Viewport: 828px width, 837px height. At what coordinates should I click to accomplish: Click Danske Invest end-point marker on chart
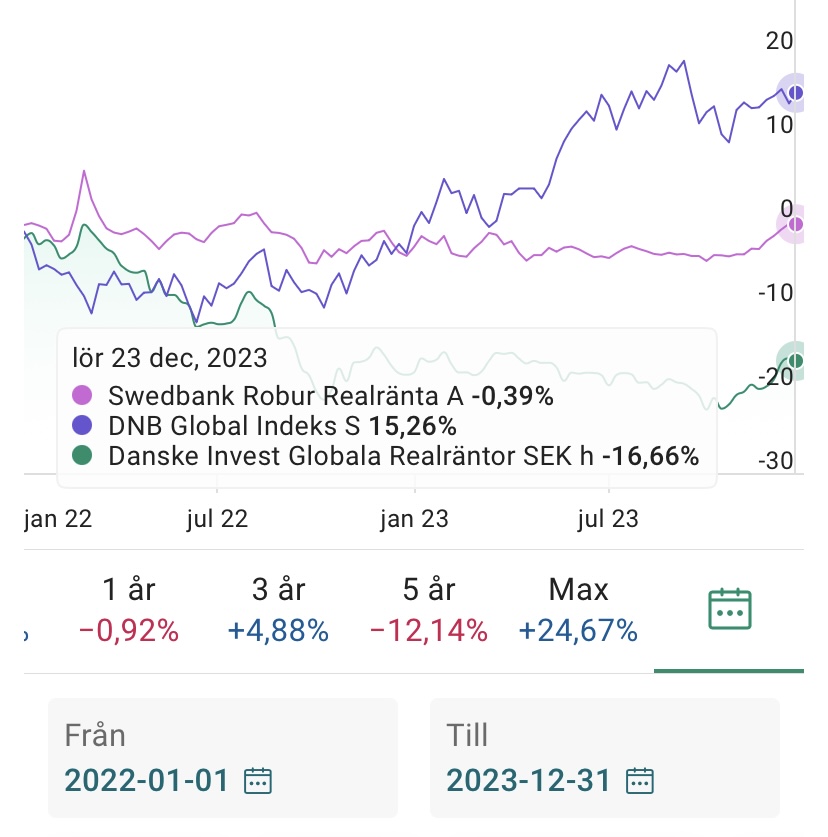click(796, 361)
